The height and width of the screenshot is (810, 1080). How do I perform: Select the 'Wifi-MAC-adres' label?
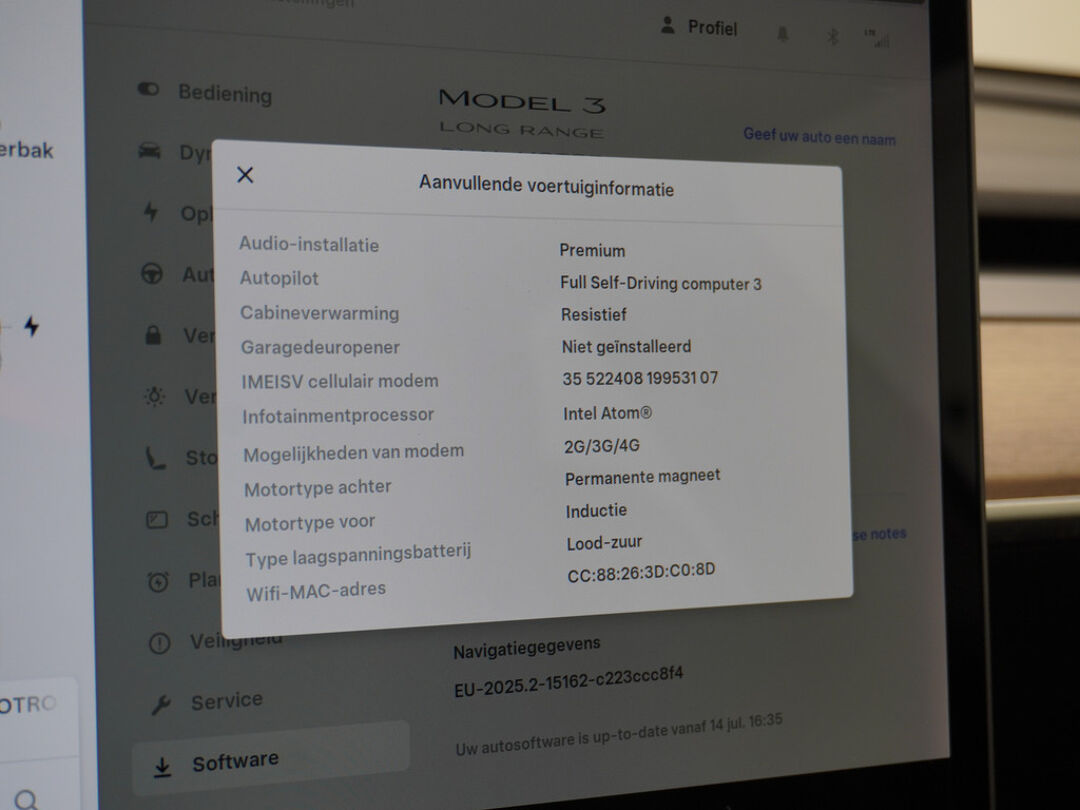click(316, 591)
